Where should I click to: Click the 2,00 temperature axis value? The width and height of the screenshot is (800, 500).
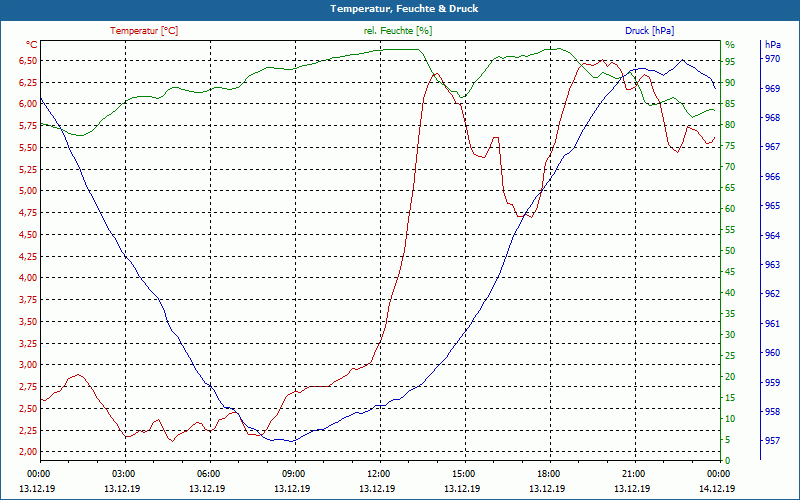[27, 452]
